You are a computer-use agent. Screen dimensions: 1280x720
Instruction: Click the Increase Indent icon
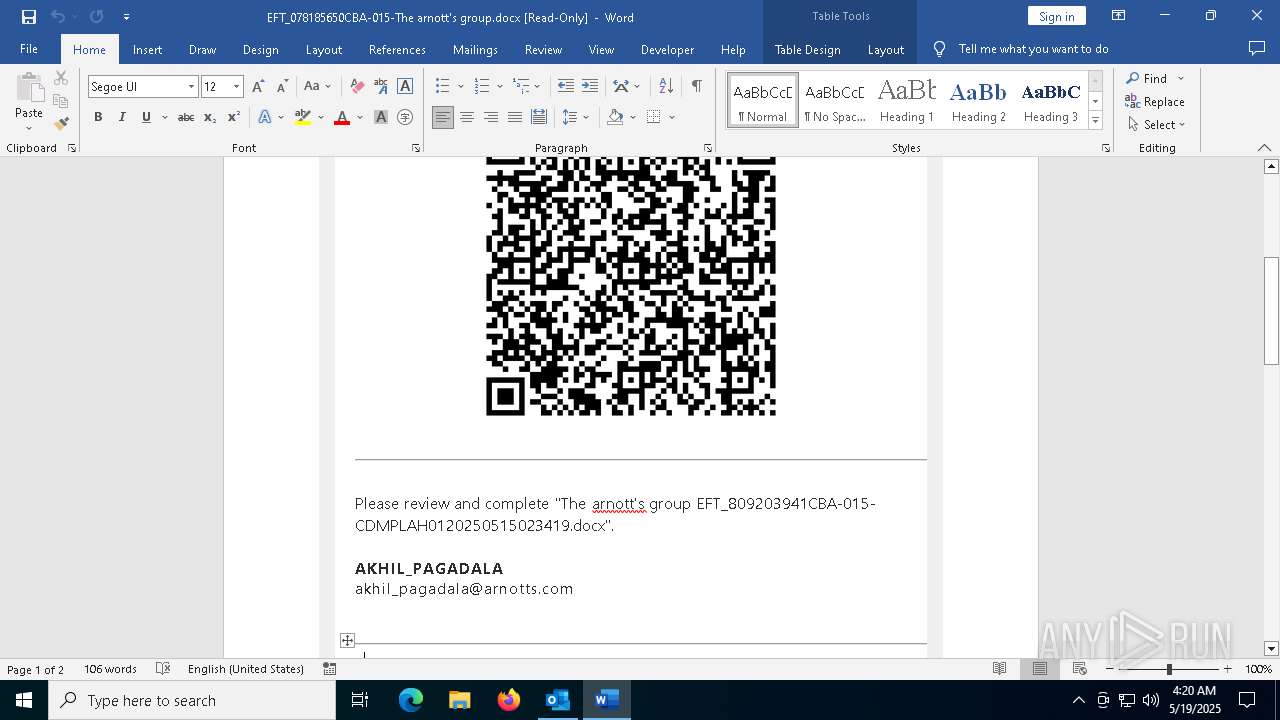tap(590, 87)
